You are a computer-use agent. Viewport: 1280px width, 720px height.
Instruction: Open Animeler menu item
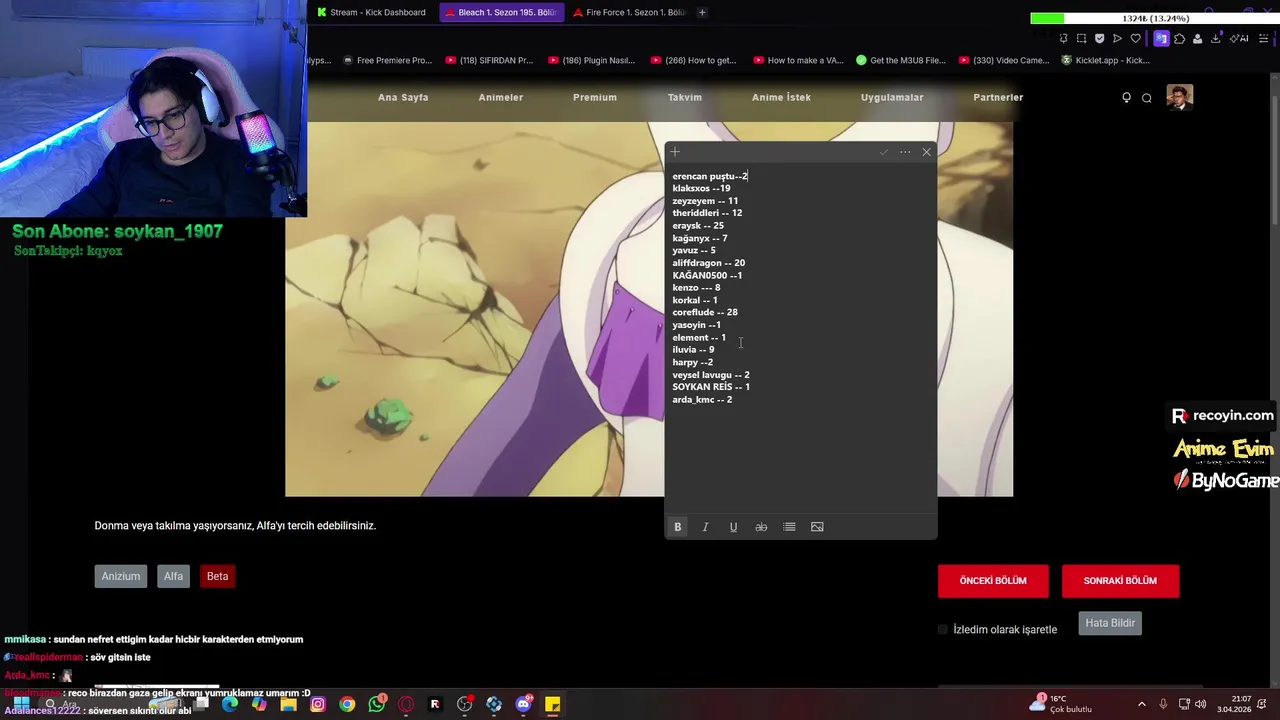(x=501, y=97)
